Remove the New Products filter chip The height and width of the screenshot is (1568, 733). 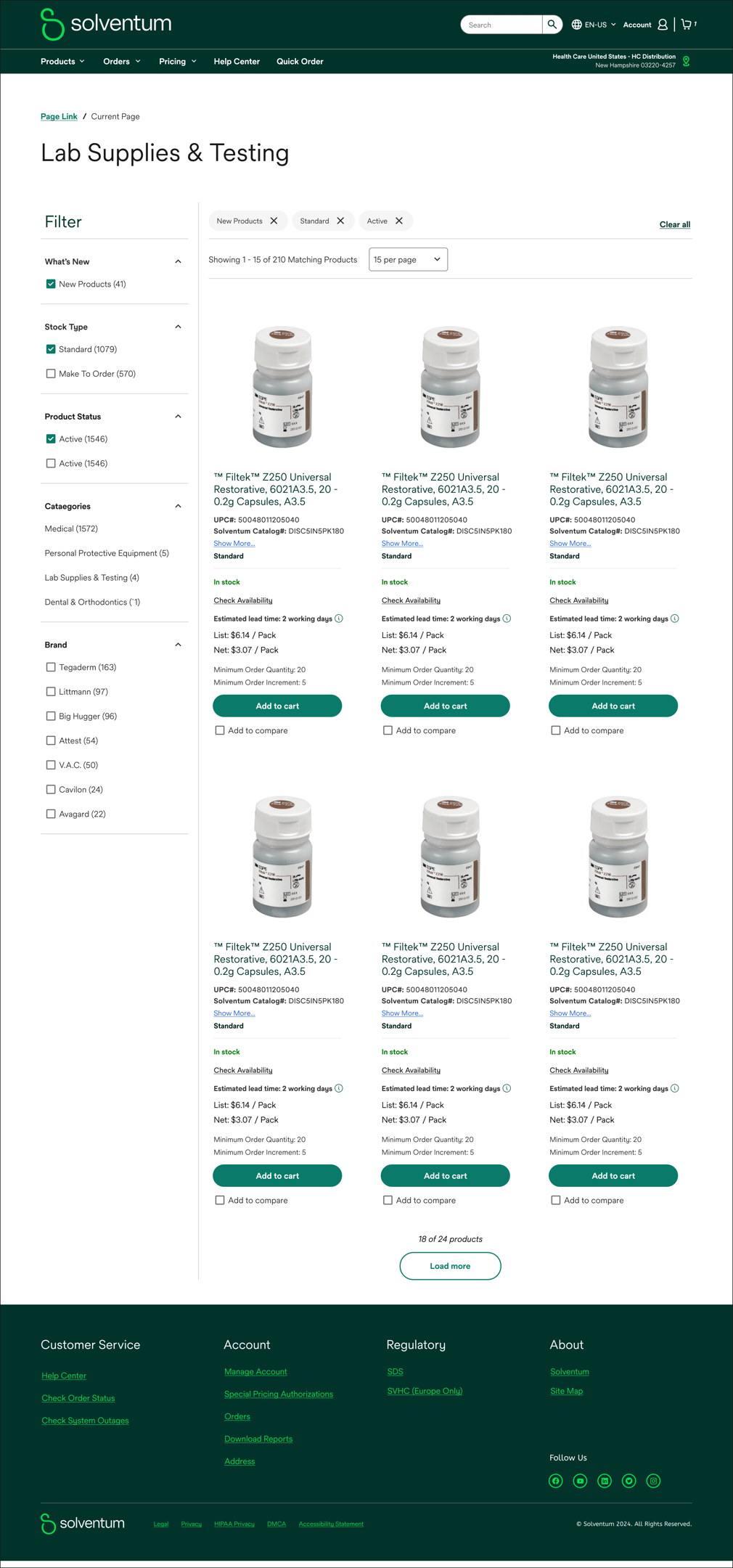tap(274, 221)
